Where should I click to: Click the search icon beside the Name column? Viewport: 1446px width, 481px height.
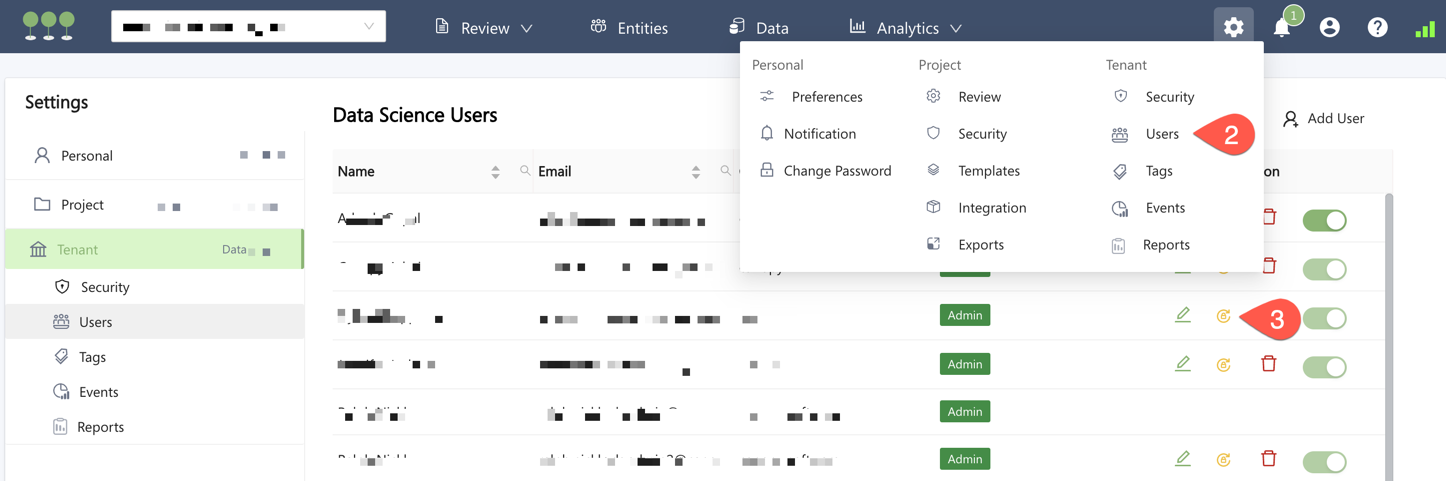pyautogui.click(x=525, y=171)
